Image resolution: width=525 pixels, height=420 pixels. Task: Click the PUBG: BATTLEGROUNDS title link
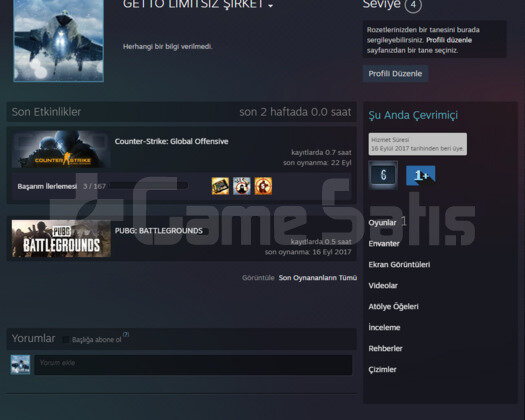click(x=159, y=231)
